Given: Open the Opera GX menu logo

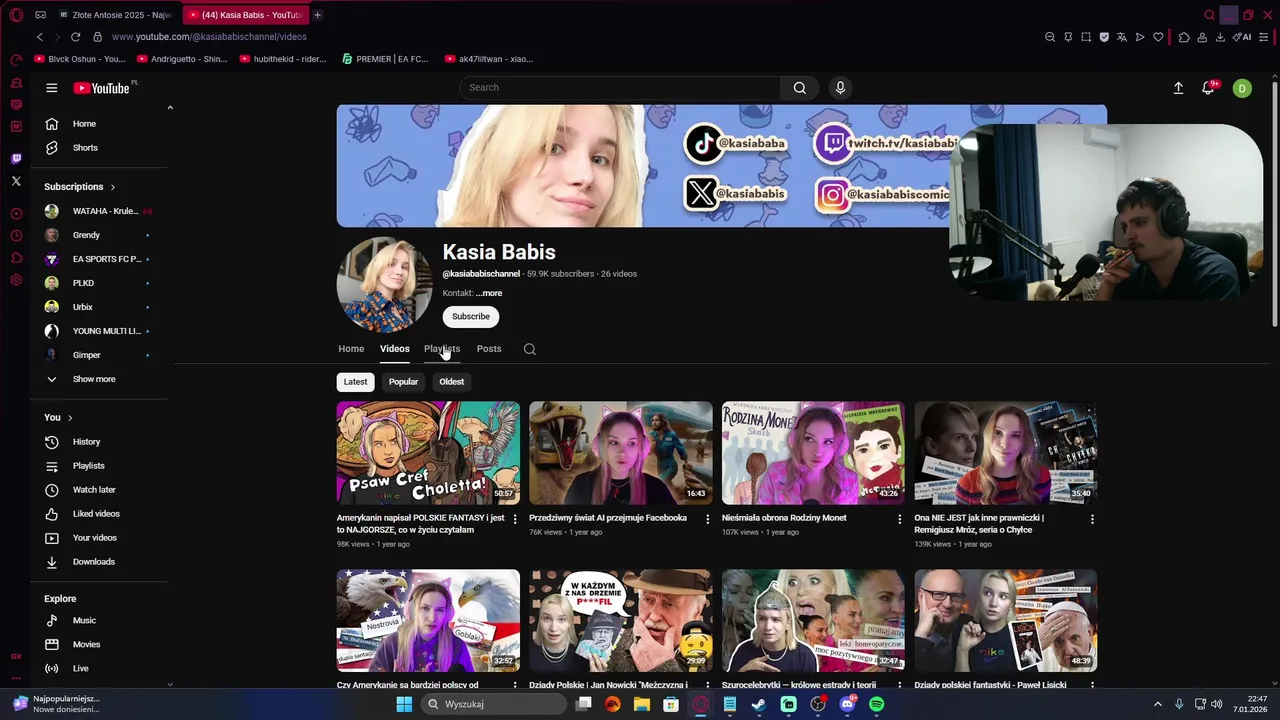Looking at the screenshot, I should coord(16,15).
